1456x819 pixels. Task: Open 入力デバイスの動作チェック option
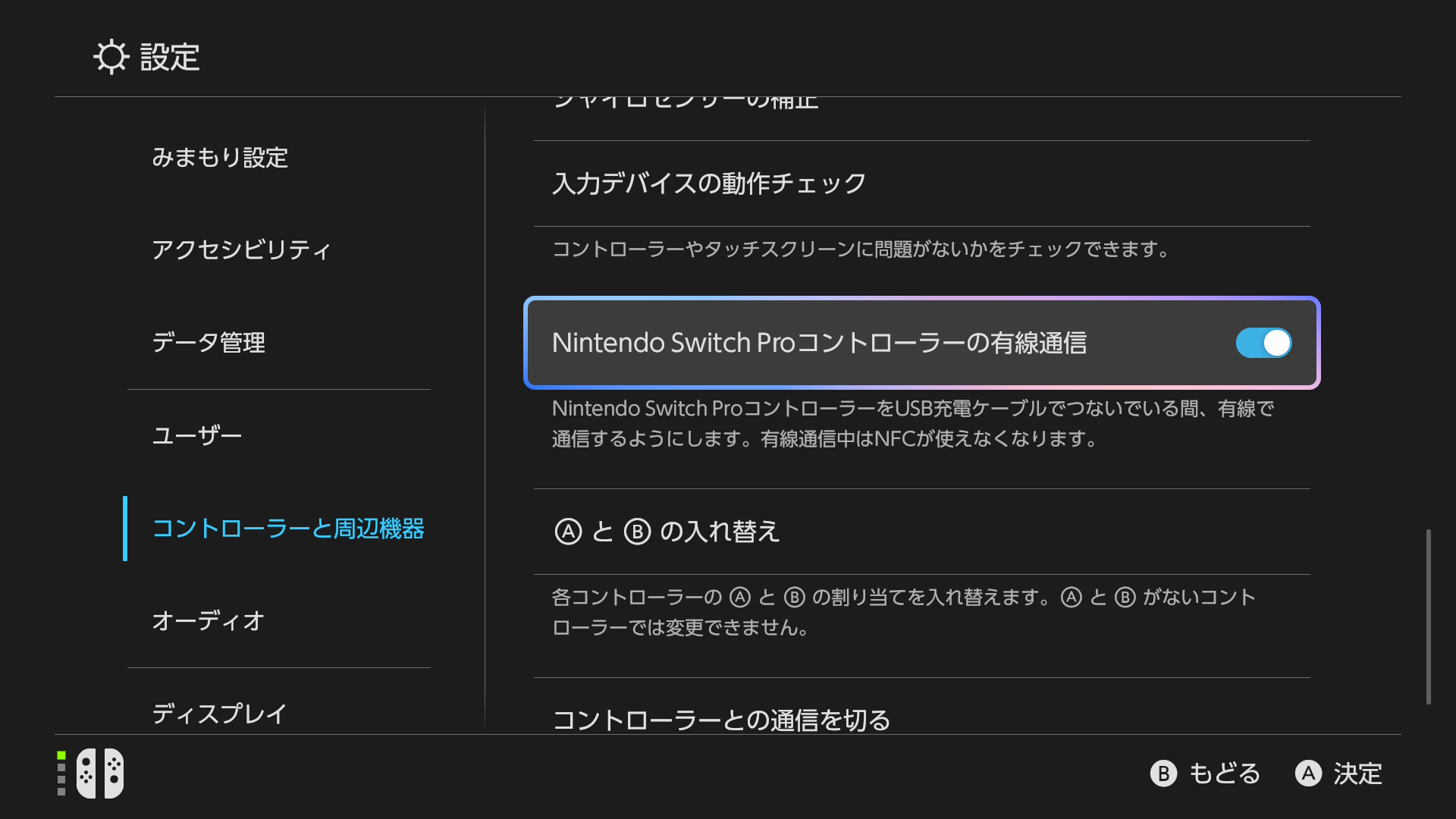(922, 184)
